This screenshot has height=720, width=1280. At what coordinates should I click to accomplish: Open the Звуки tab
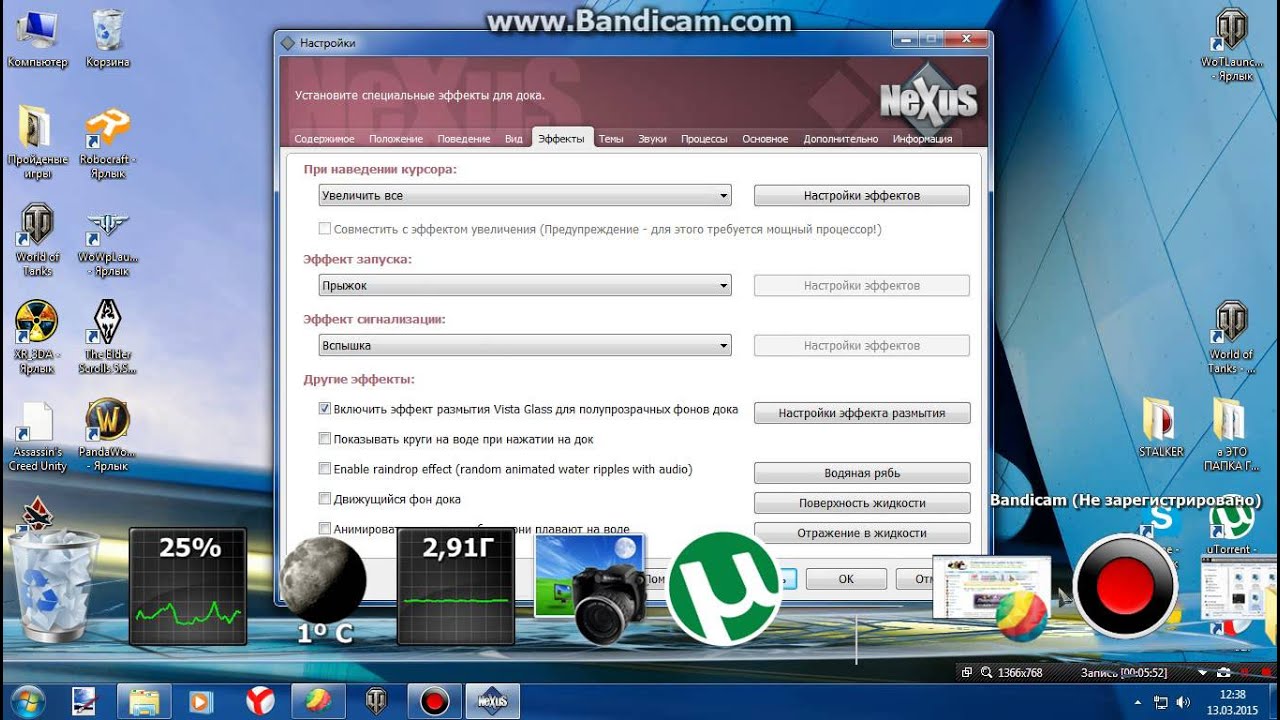click(x=653, y=139)
